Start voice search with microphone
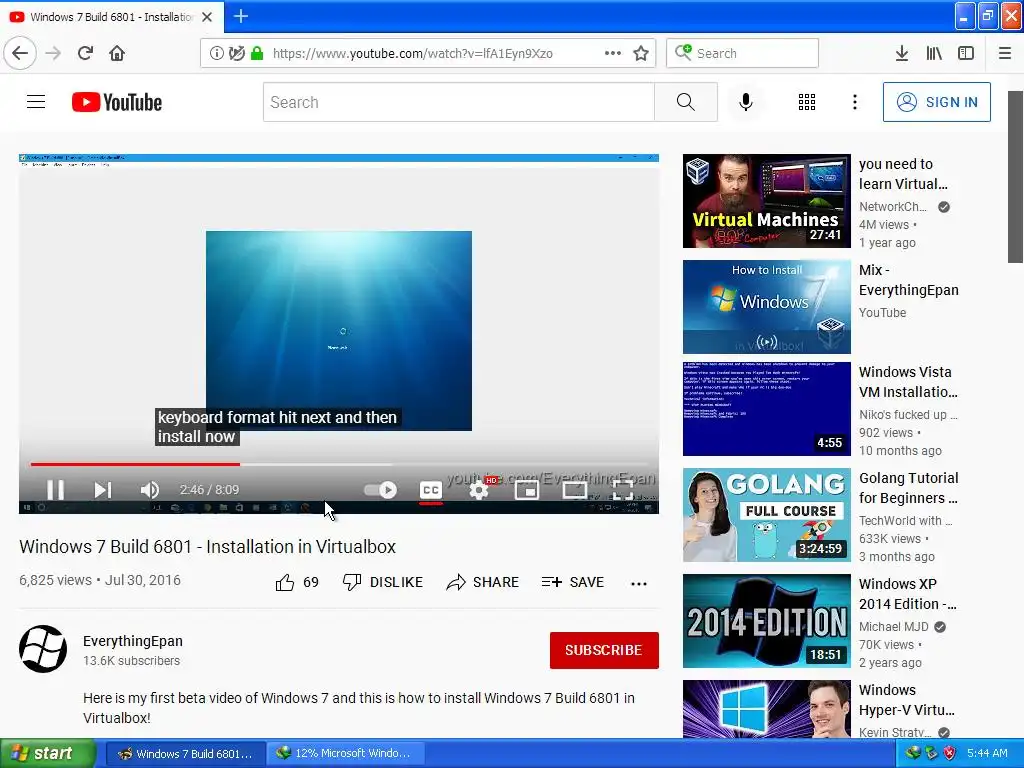 coord(746,102)
